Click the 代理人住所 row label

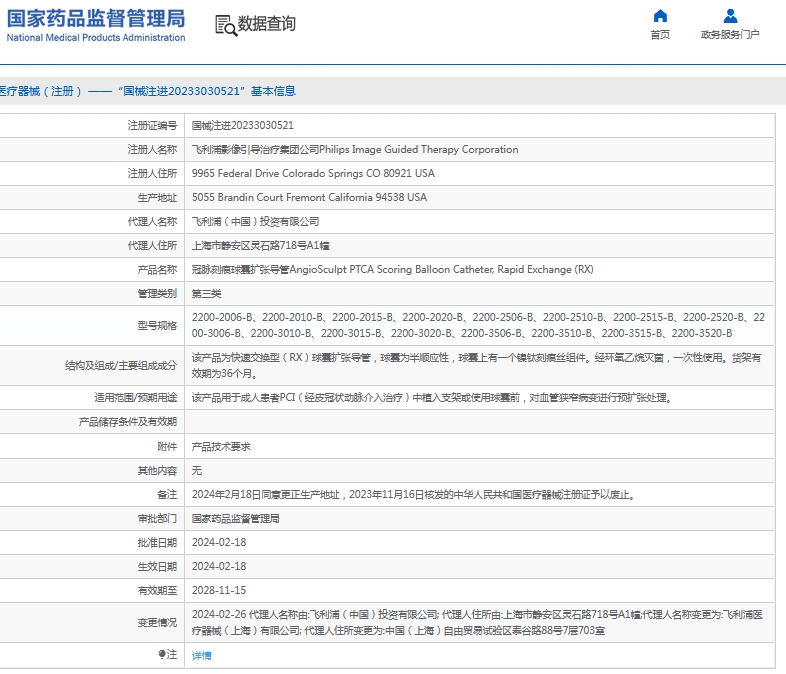tap(152, 246)
